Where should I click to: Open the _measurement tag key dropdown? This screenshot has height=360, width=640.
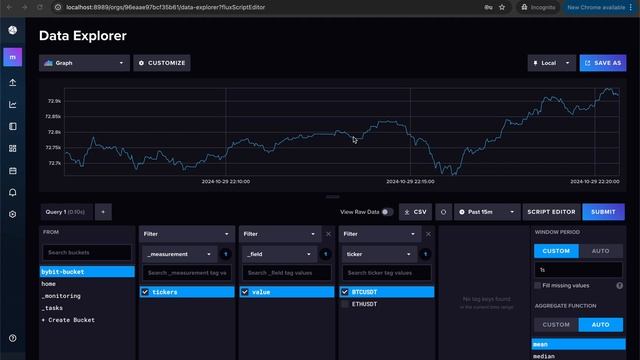pyautogui.click(x=180, y=254)
